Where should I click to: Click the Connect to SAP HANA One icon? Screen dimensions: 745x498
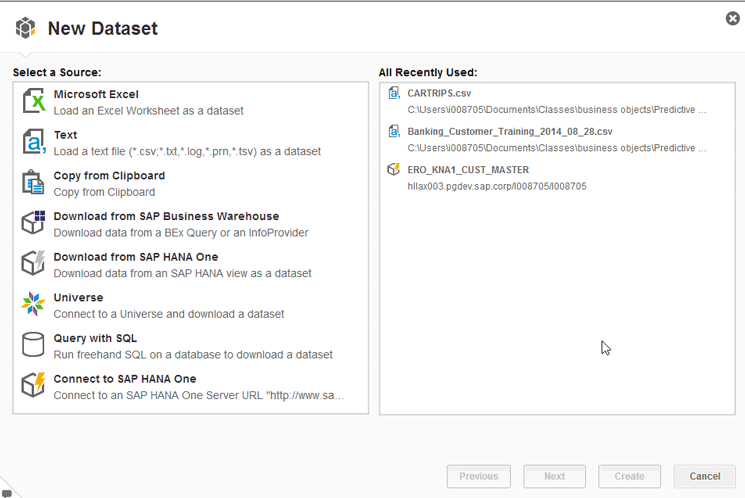(34, 386)
